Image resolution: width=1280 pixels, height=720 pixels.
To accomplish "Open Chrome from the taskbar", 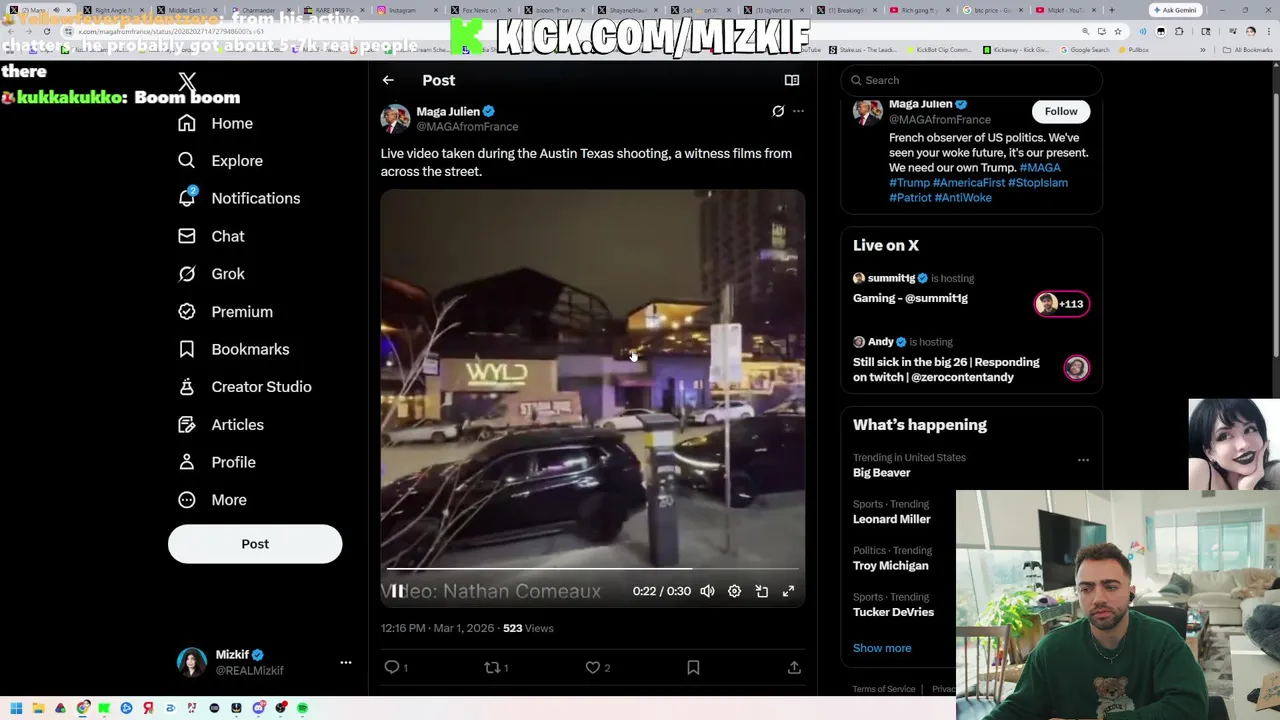I will [x=82, y=708].
